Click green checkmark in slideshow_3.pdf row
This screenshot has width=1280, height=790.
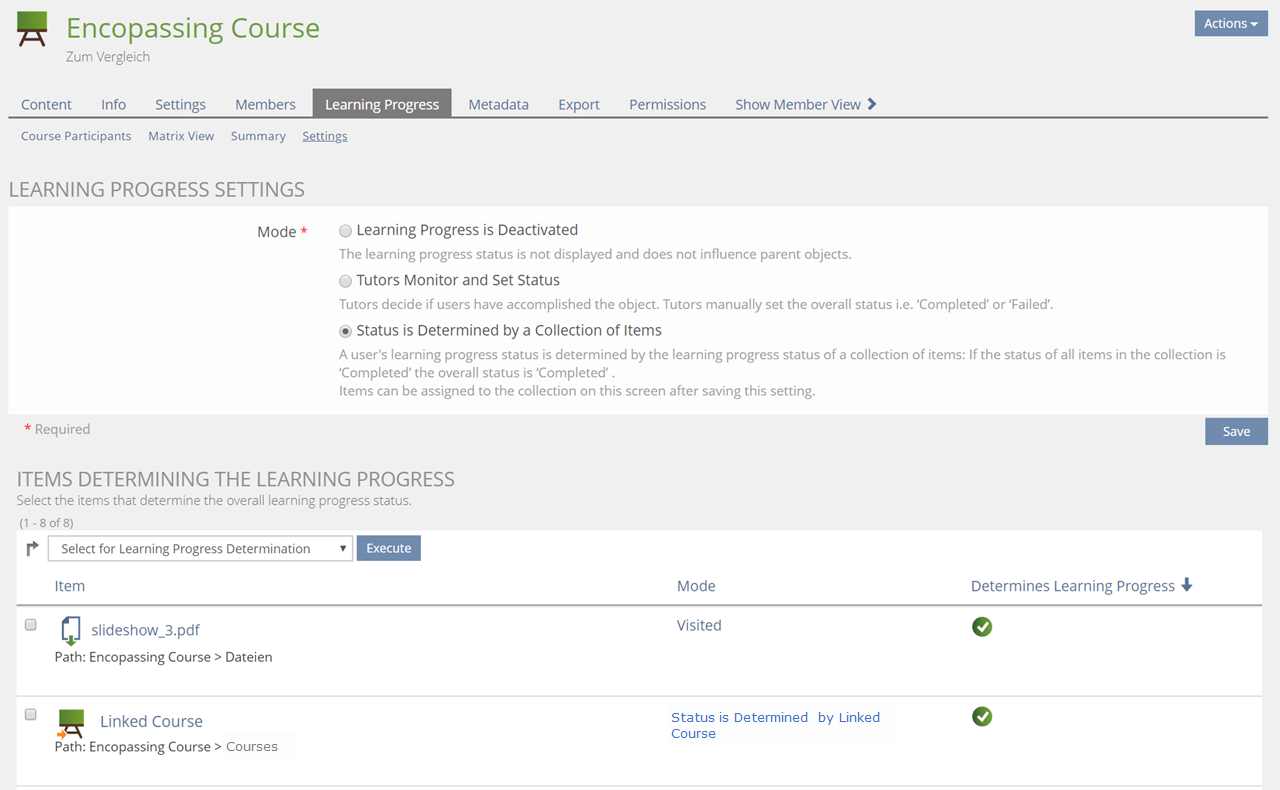[982, 627]
